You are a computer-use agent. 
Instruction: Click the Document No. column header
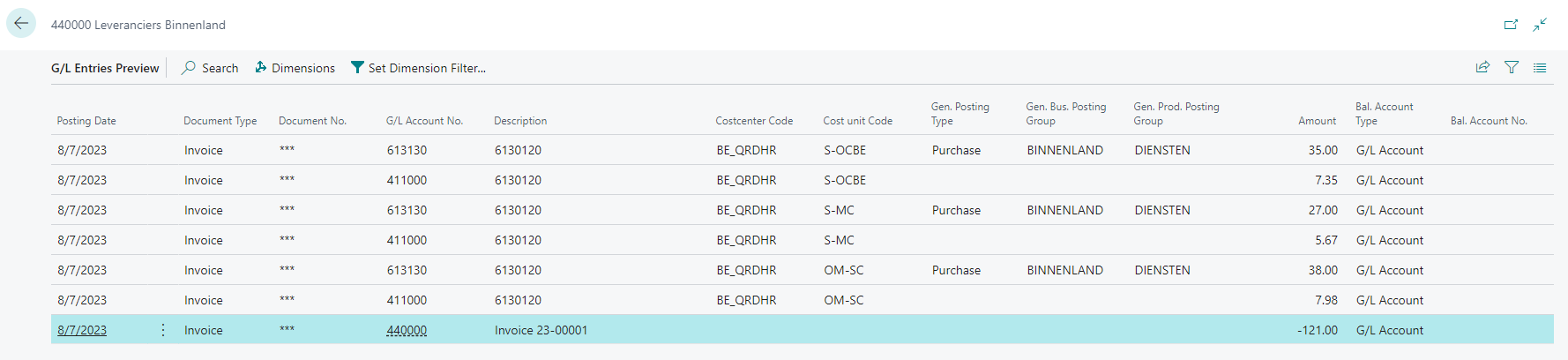click(x=312, y=121)
